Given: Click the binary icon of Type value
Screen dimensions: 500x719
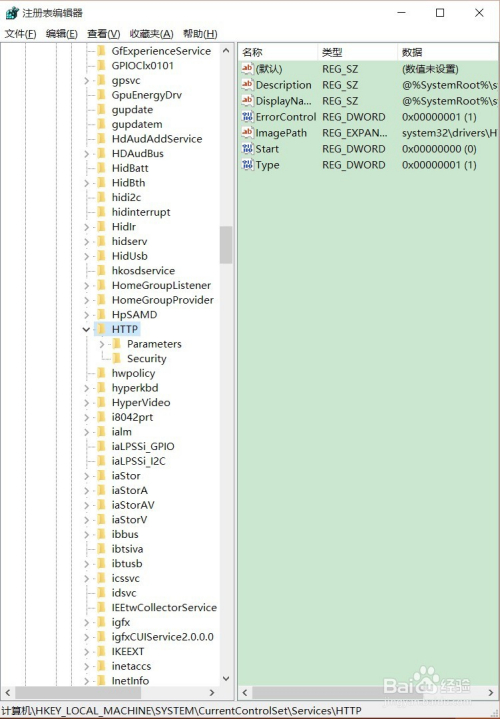Looking at the screenshot, I should (x=247, y=165).
